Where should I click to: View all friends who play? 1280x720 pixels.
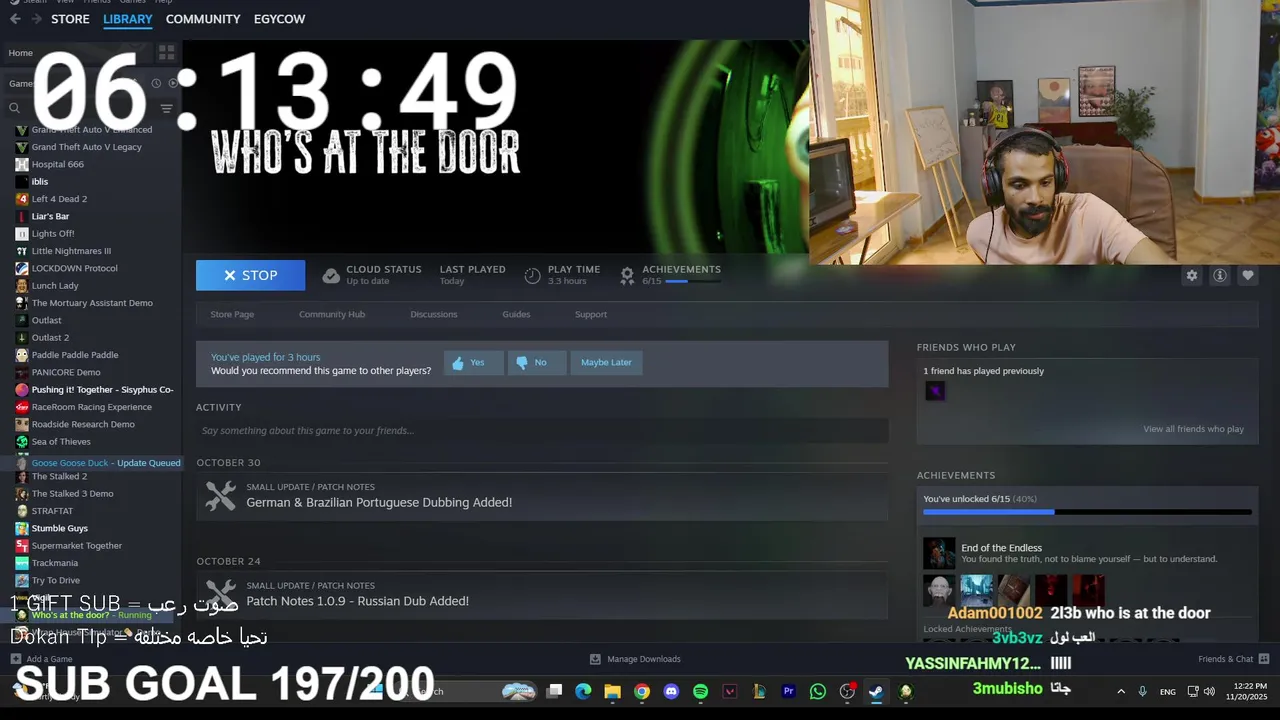tap(1193, 429)
